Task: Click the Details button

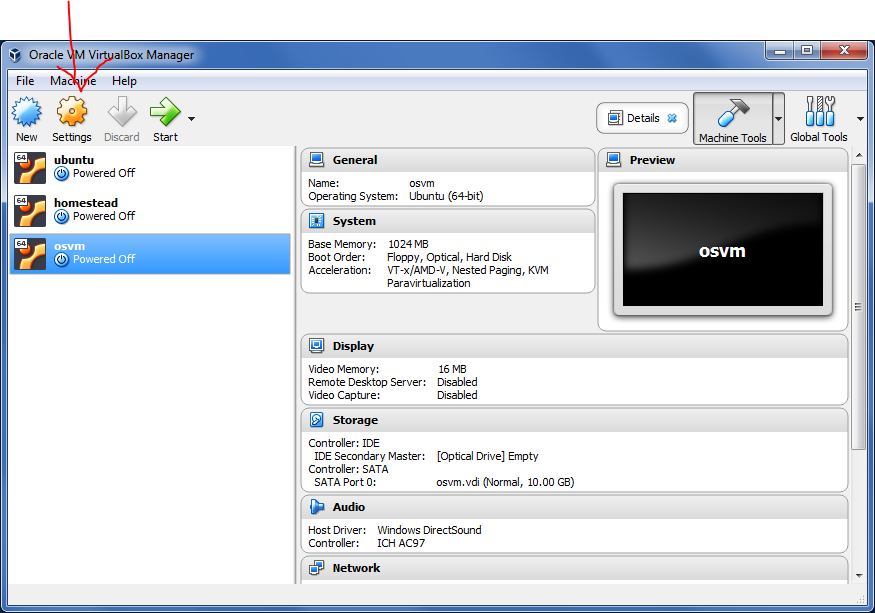Action: (x=642, y=118)
